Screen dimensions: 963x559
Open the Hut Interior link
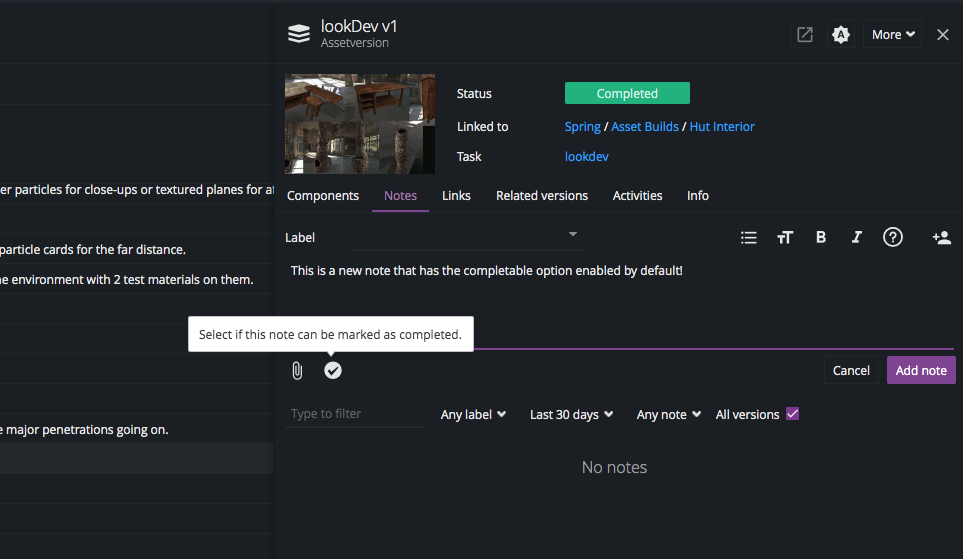click(x=722, y=127)
